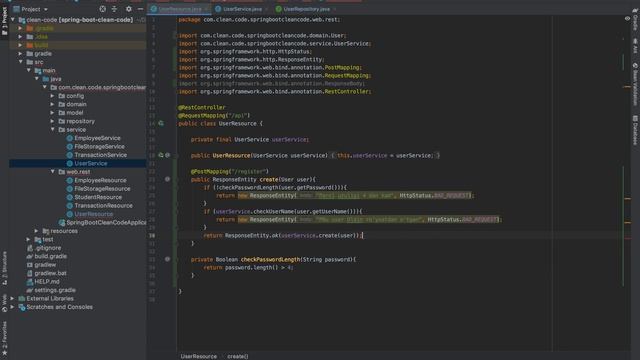Open Project panel settings gear
The image size is (640, 360).
point(129,9)
